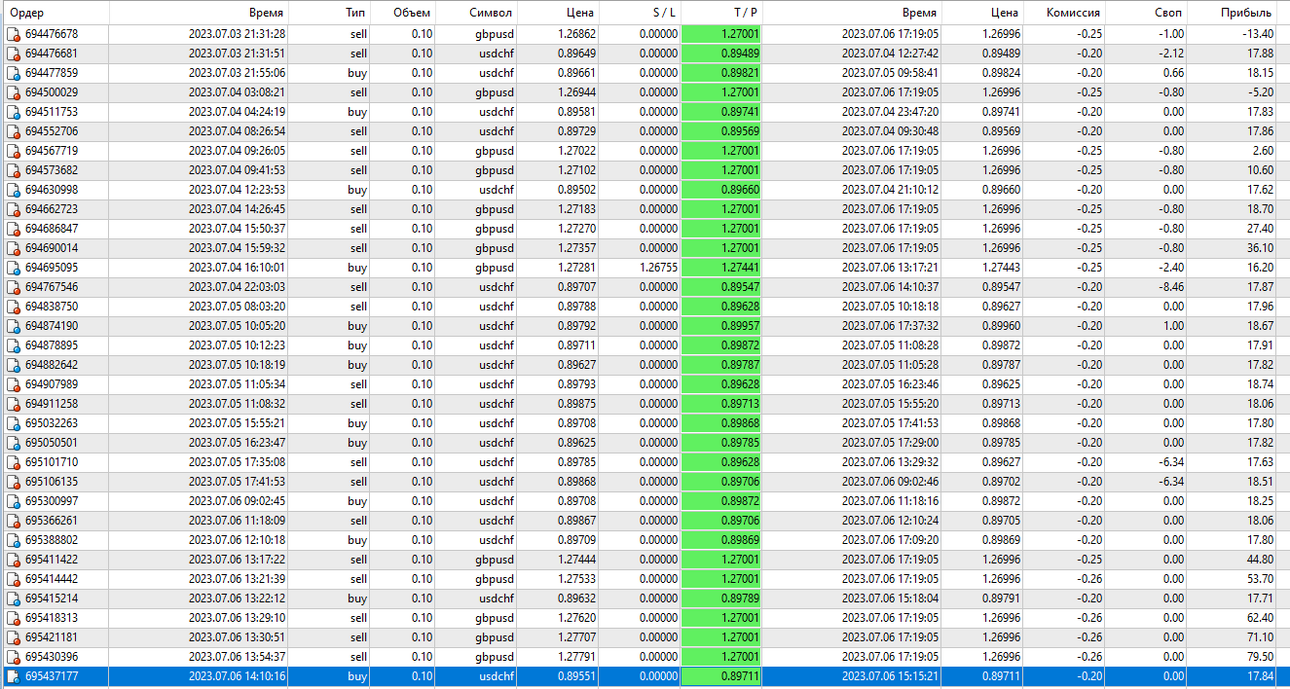Viewport: 1290px width, 689px height.
Task: Select order number 695421181
Action: (x=52, y=638)
